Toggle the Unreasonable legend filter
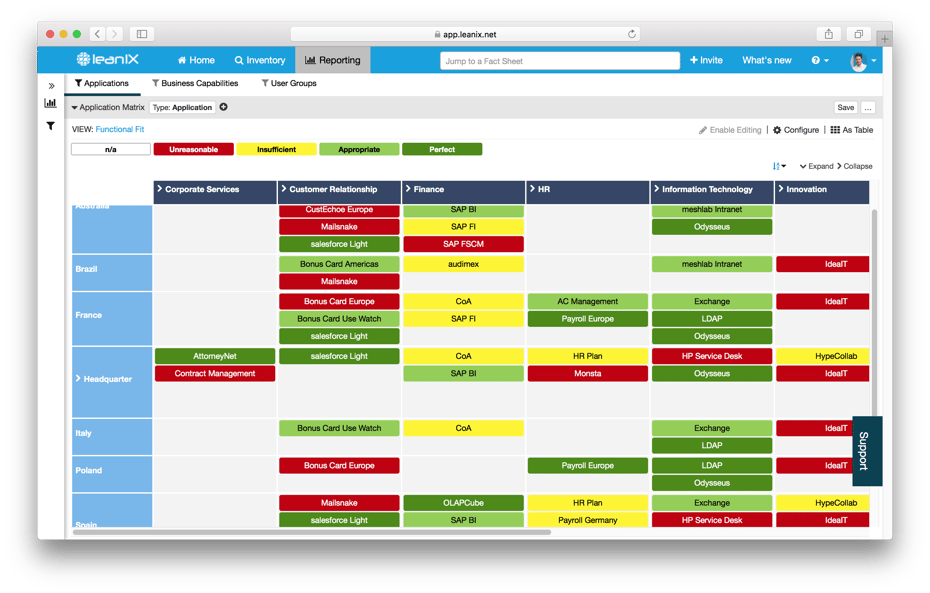Screen dimensions: 930x593 (193, 149)
